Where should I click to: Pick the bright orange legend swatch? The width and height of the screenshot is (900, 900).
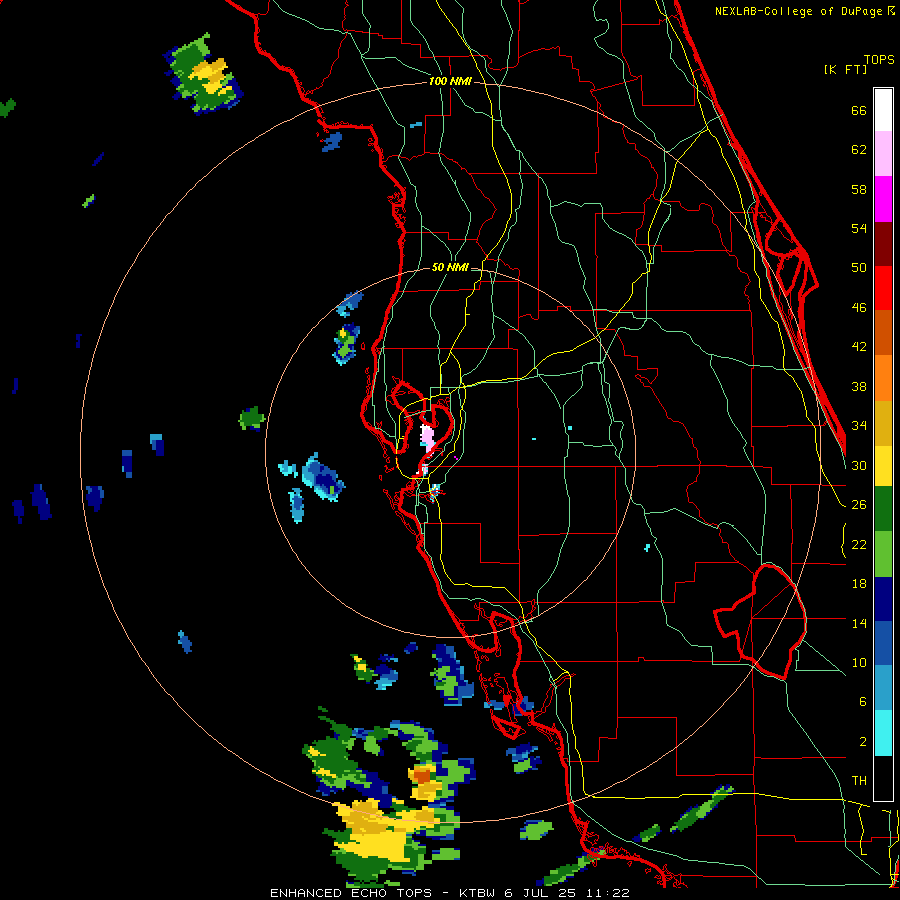(883, 378)
